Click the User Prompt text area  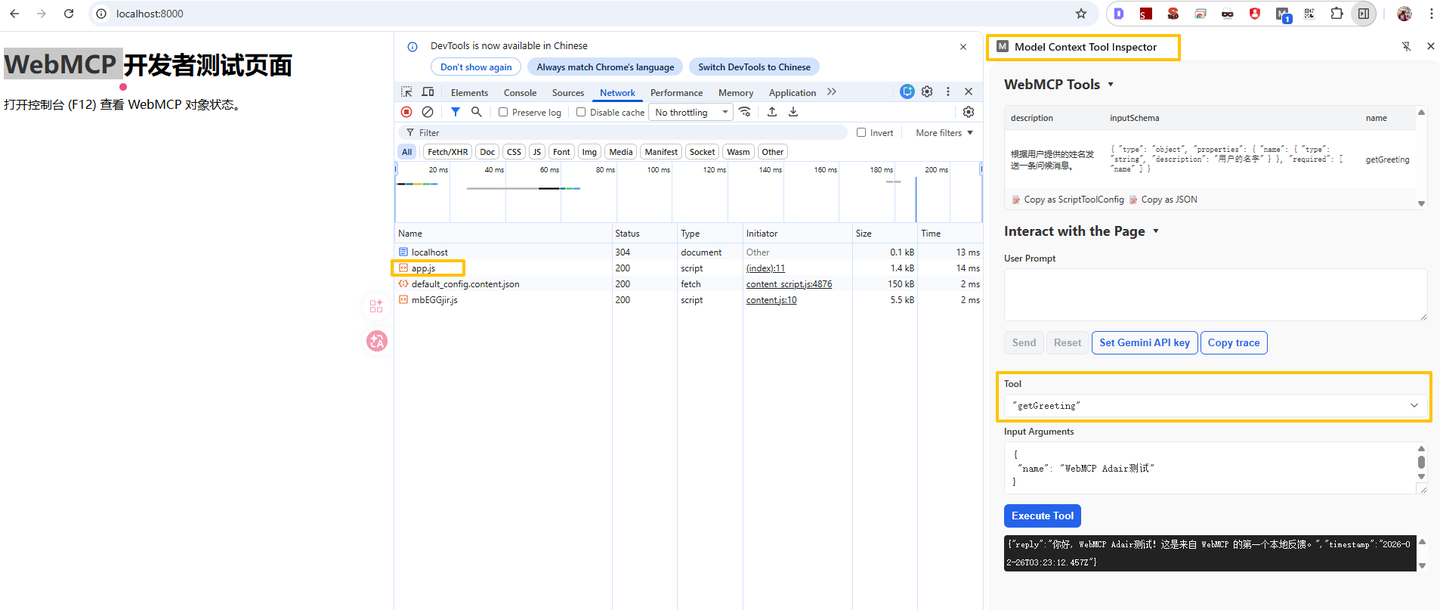click(x=1215, y=294)
